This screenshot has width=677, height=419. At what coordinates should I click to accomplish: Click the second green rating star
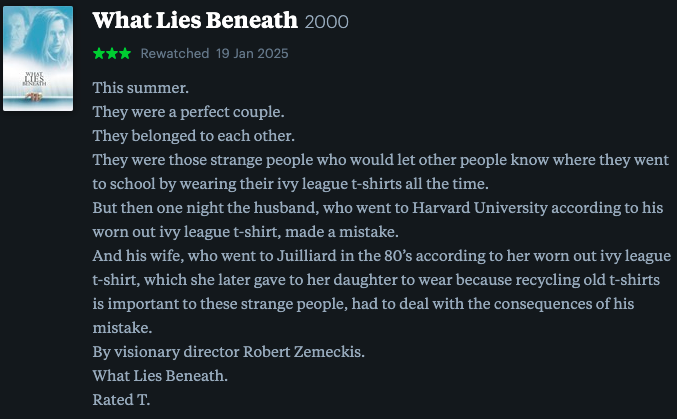[x=112, y=54]
